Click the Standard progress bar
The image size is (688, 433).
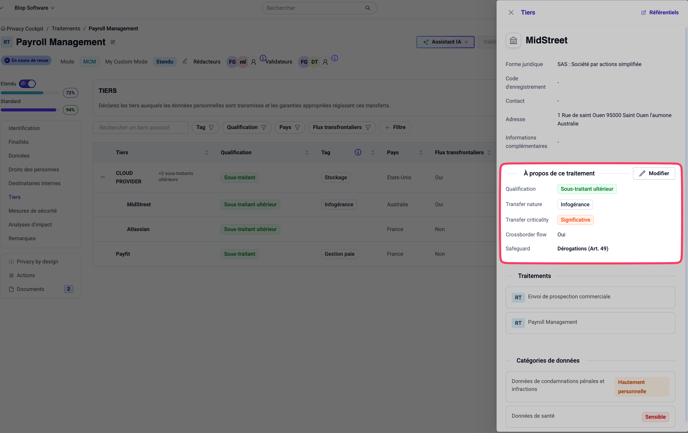[x=30, y=110]
